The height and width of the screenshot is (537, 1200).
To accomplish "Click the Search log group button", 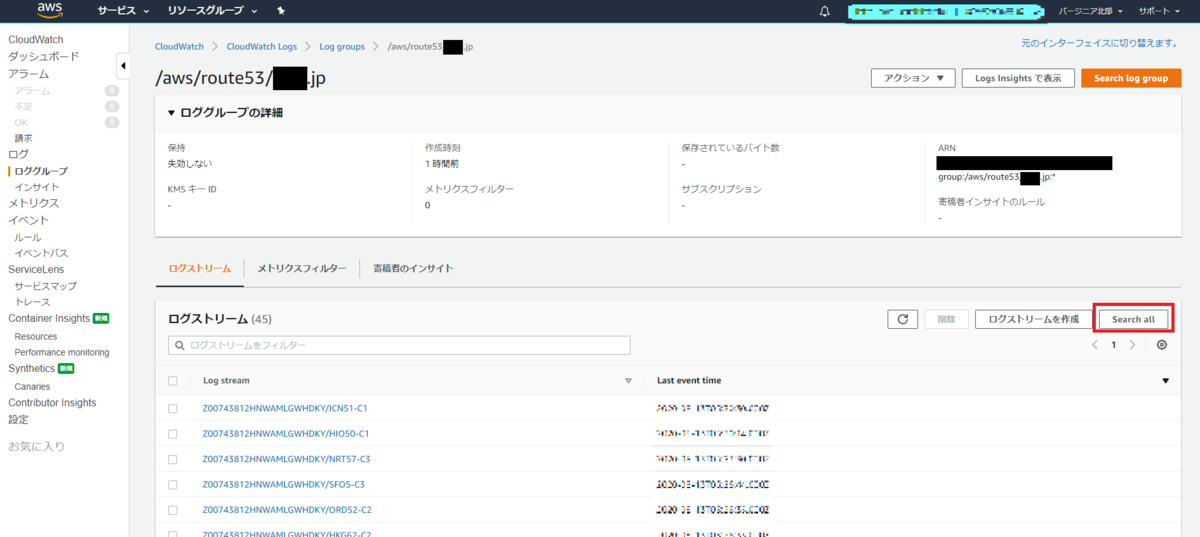I will (x=1131, y=78).
